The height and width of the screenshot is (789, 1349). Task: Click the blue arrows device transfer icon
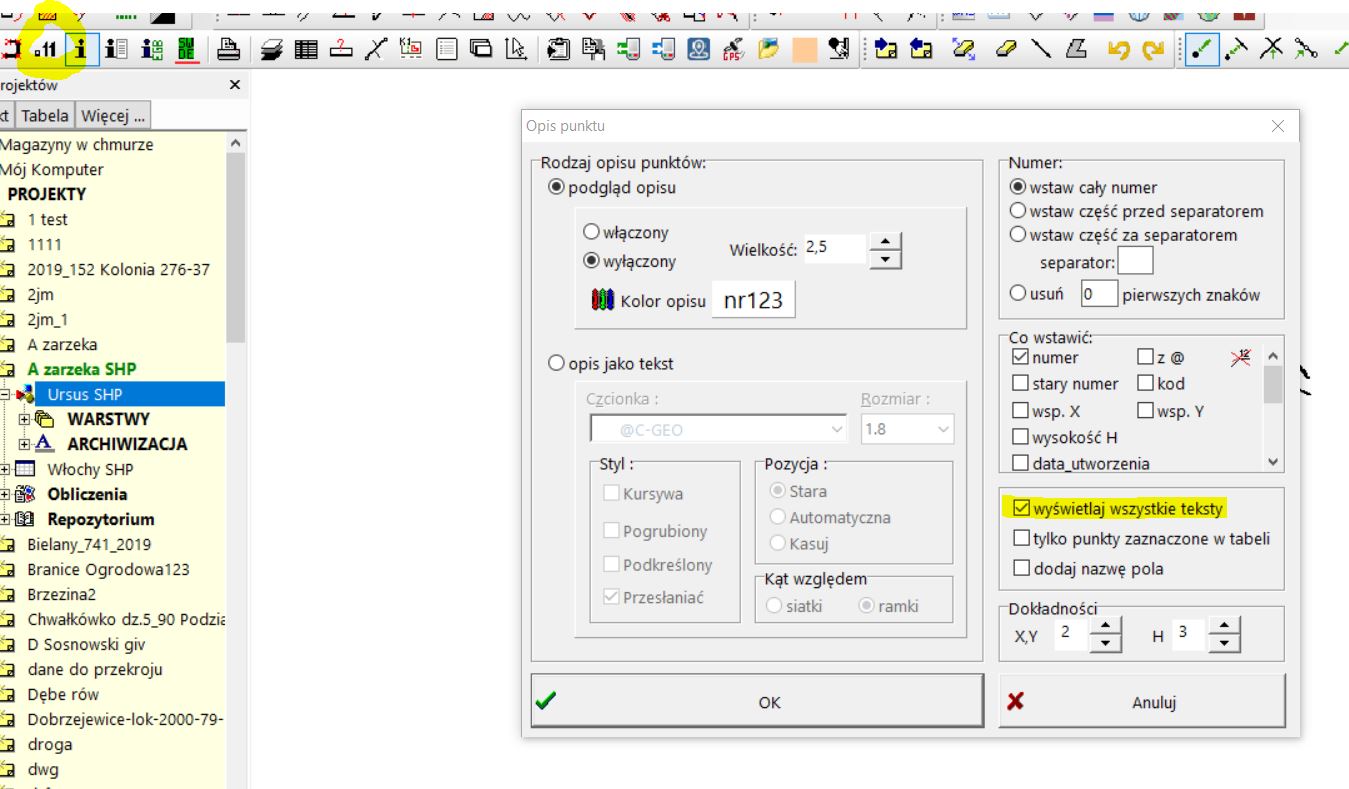(x=663, y=49)
